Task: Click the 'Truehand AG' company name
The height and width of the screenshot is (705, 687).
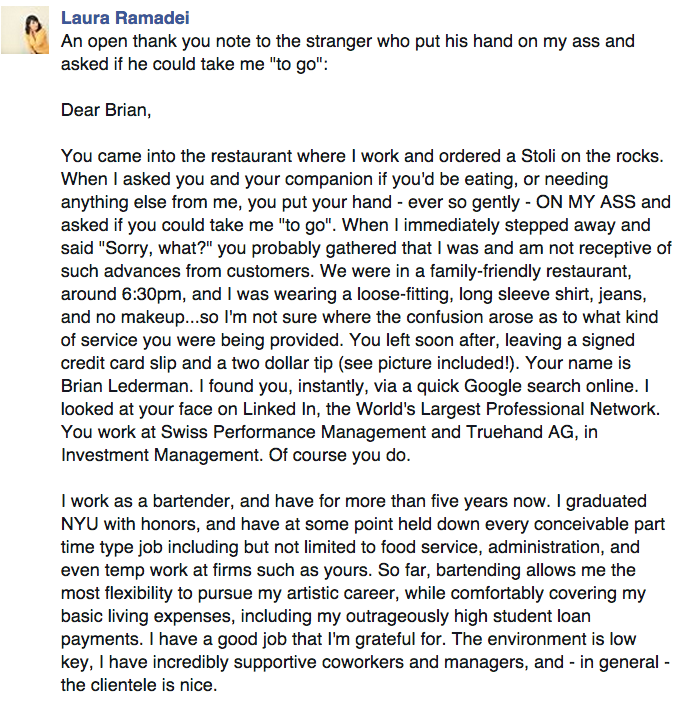Action: coord(520,432)
